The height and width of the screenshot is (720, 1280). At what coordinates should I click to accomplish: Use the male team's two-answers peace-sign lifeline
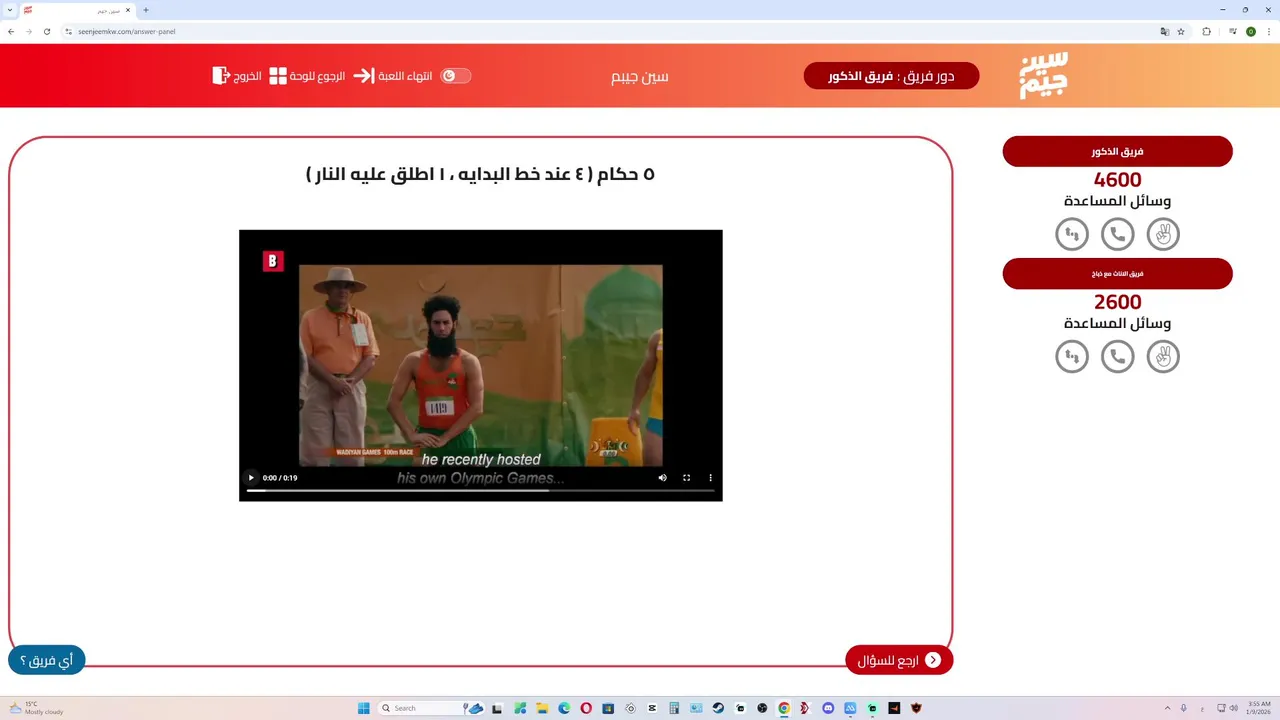(x=1163, y=234)
